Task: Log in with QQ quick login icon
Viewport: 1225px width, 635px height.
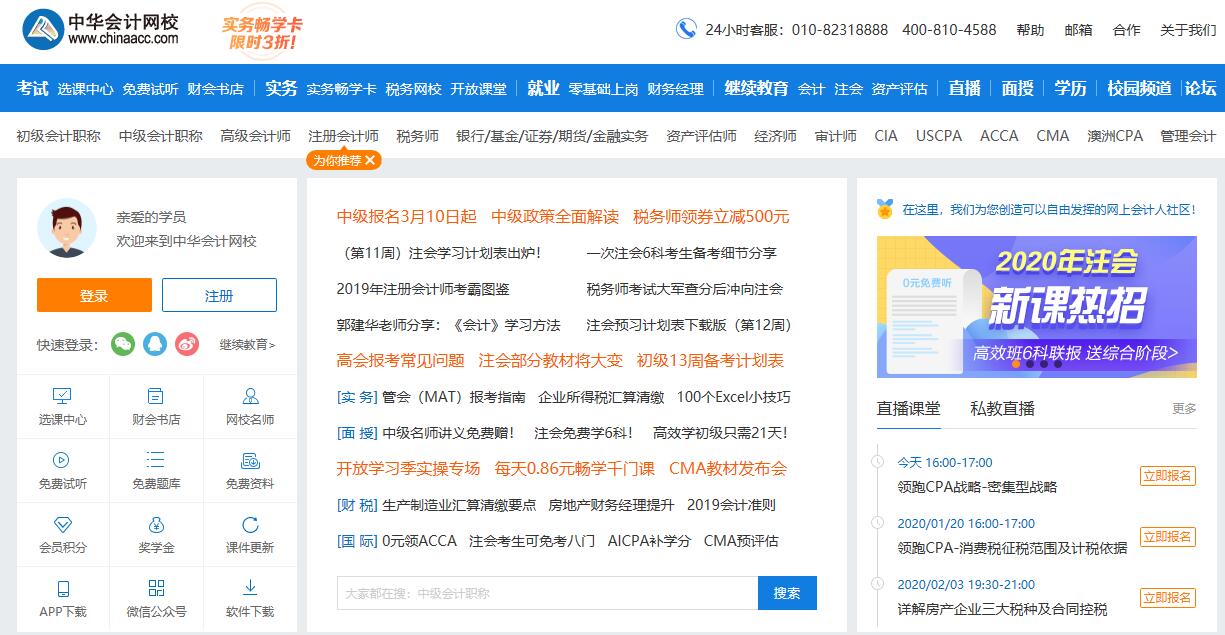Action: 155,344
